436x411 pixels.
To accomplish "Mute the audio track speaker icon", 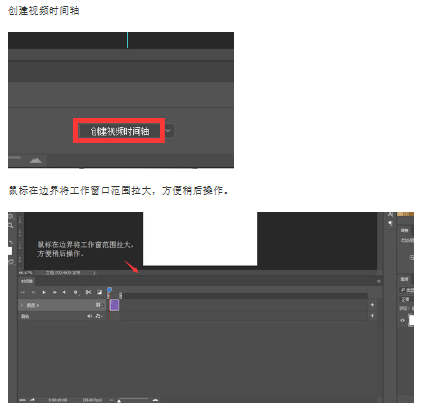I will (x=90, y=316).
